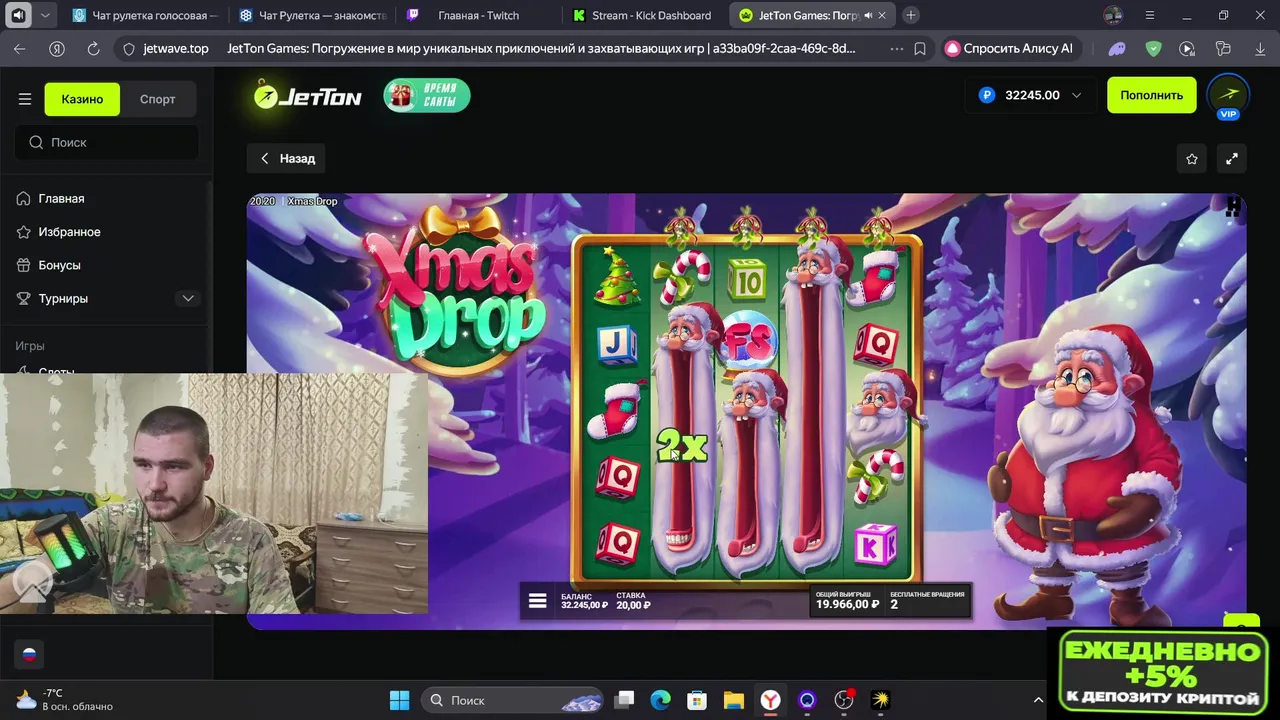Open the green shield extension icon

point(1153,48)
